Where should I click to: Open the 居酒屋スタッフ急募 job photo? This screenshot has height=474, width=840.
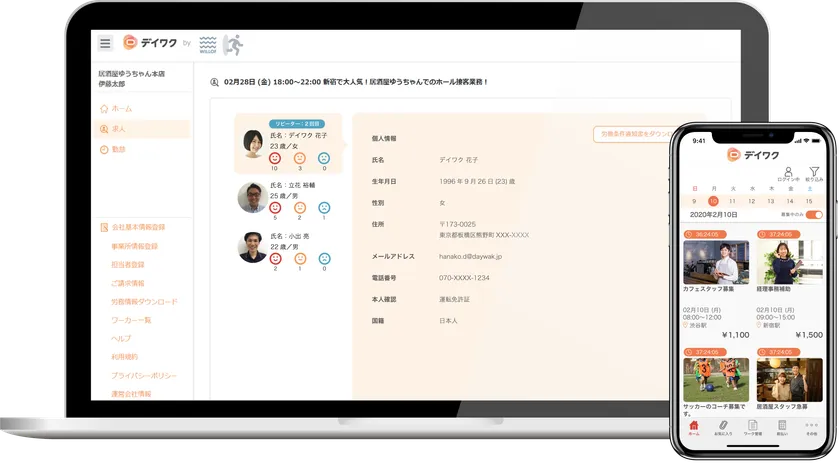tap(789, 380)
